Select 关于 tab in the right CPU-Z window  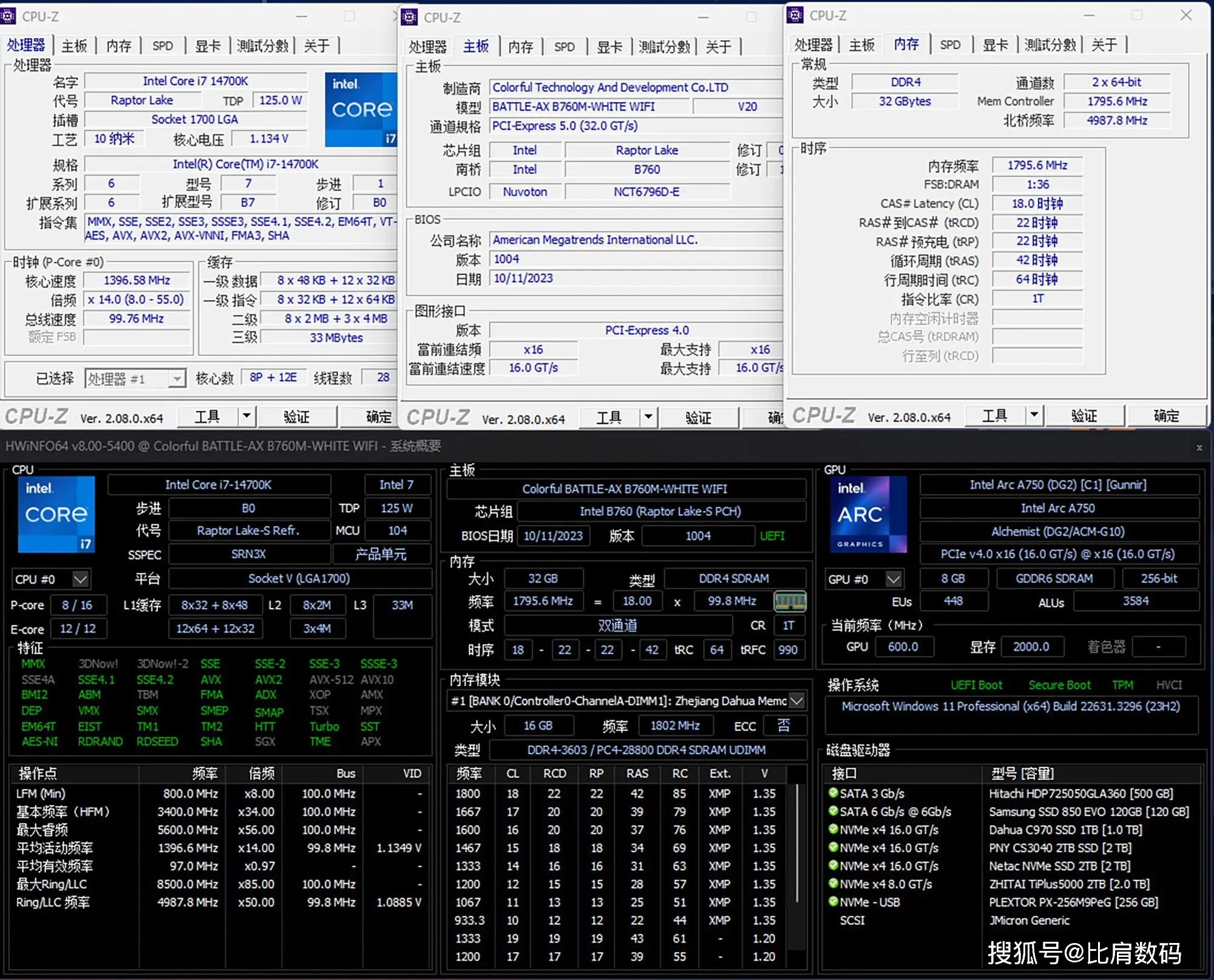pyautogui.click(x=1104, y=45)
